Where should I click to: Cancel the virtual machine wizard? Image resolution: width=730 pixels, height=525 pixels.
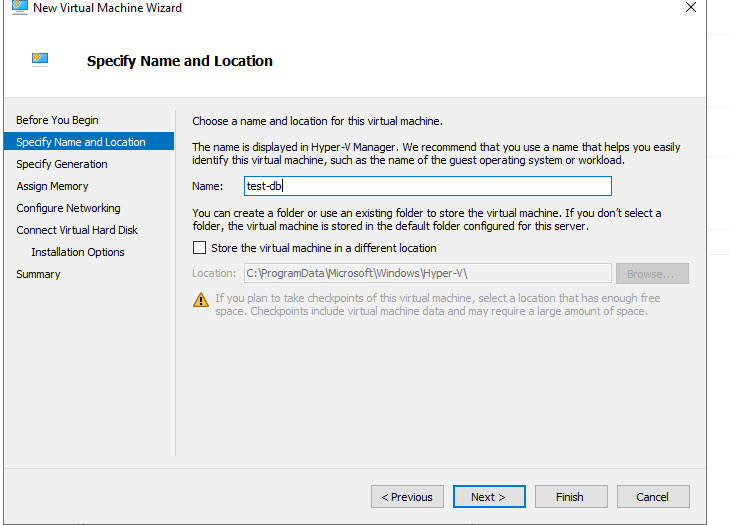click(651, 497)
